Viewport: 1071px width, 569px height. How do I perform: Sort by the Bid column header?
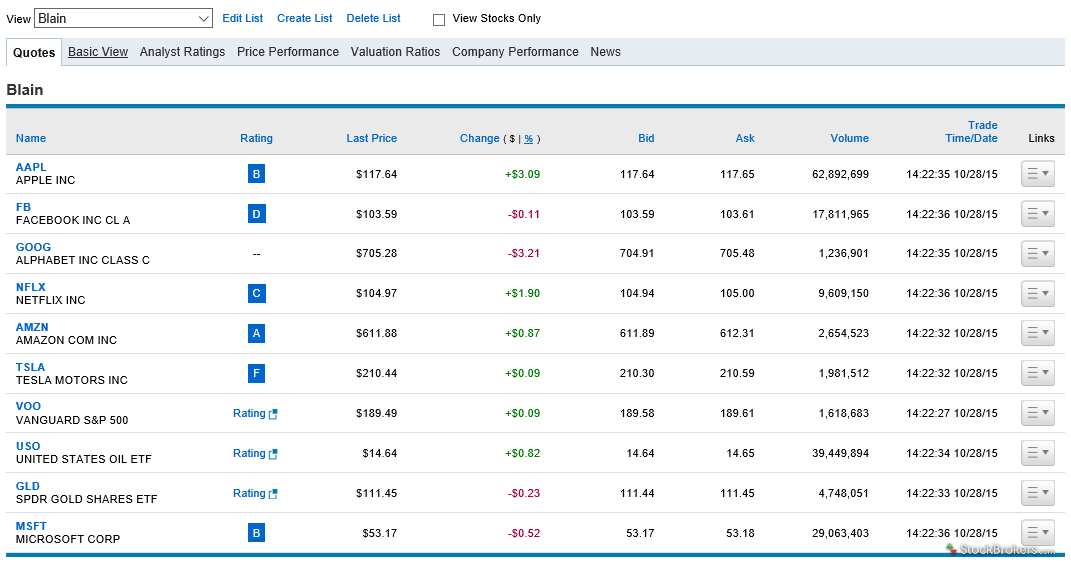click(x=646, y=138)
